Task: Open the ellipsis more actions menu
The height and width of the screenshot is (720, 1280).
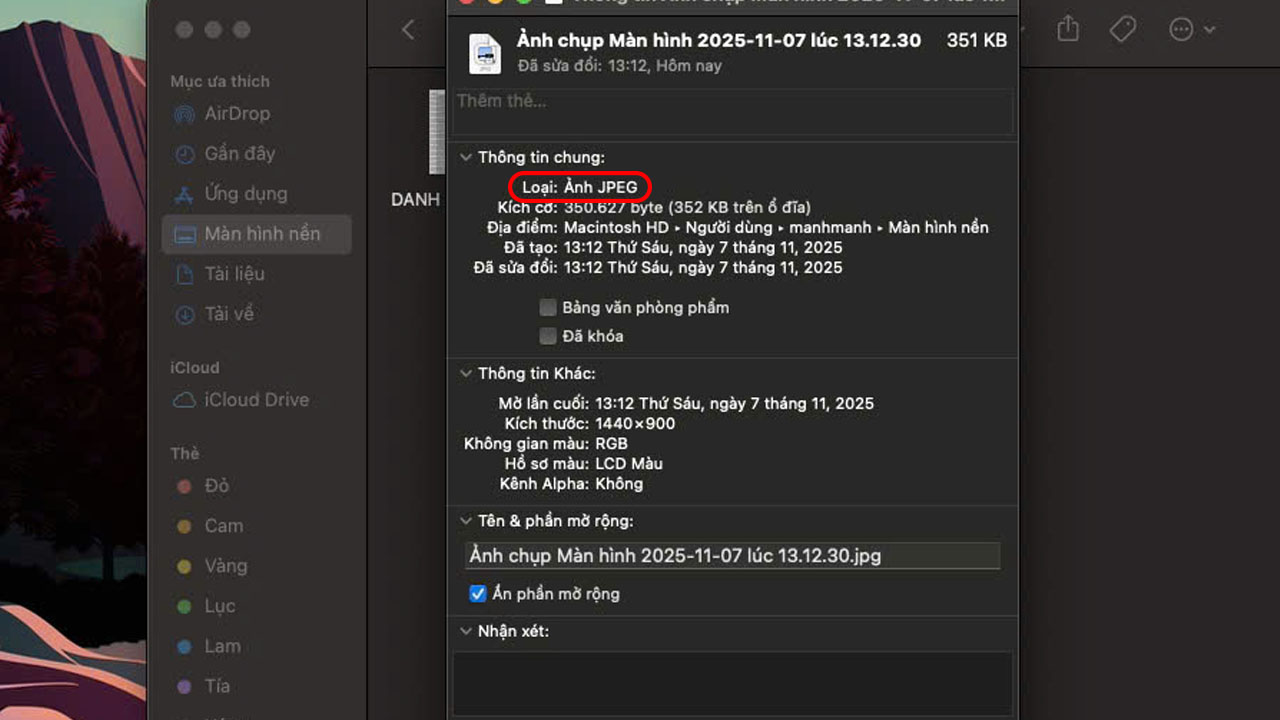Action: (x=1190, y=30)
